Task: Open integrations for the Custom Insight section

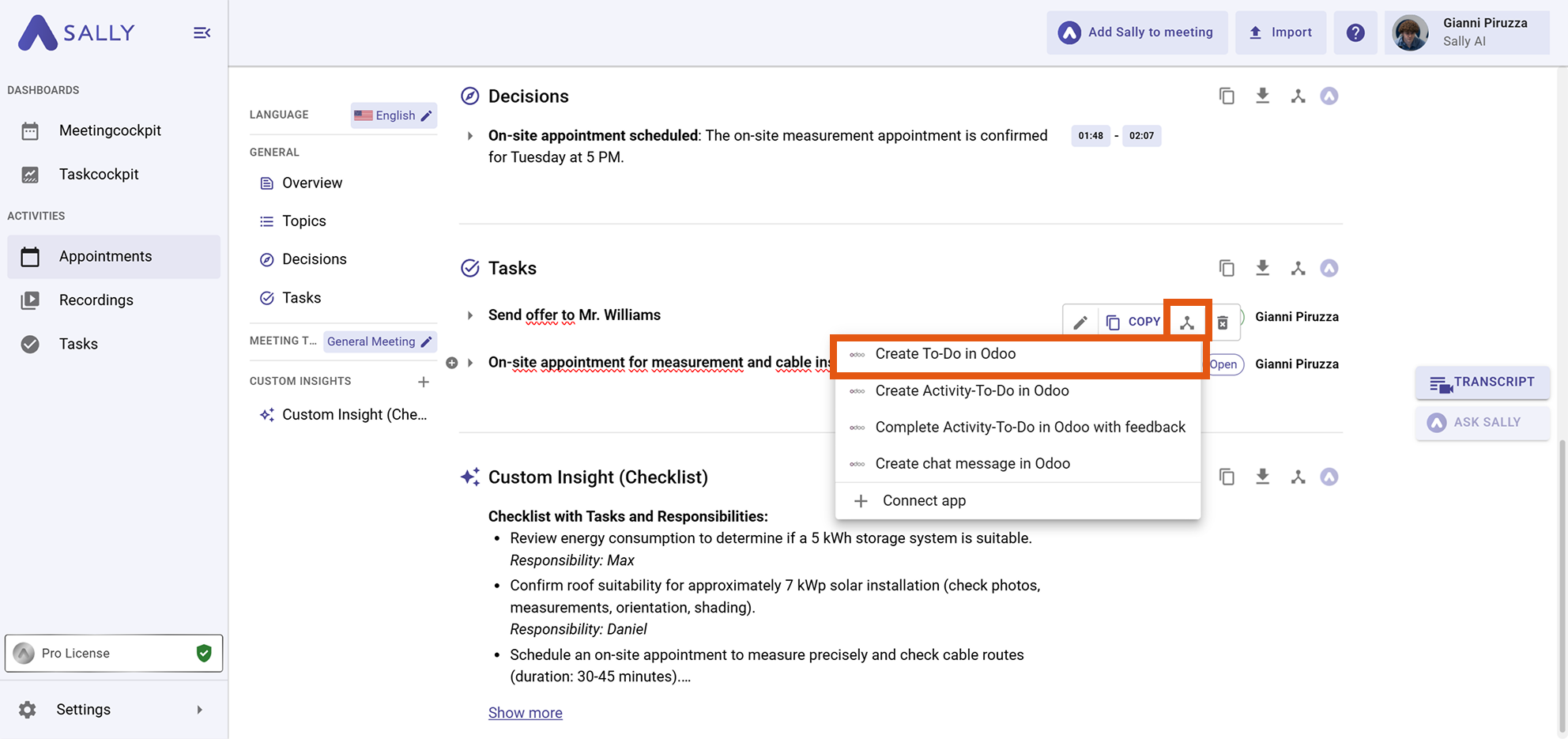Action: tap(1298, 477)
